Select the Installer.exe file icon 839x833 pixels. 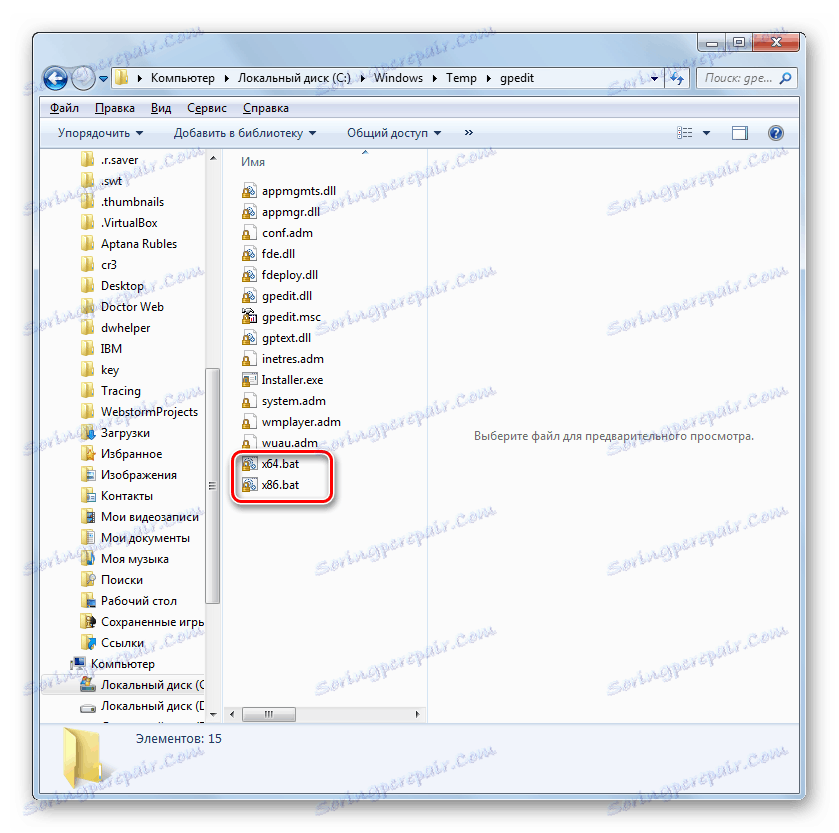tap(249, 380)
